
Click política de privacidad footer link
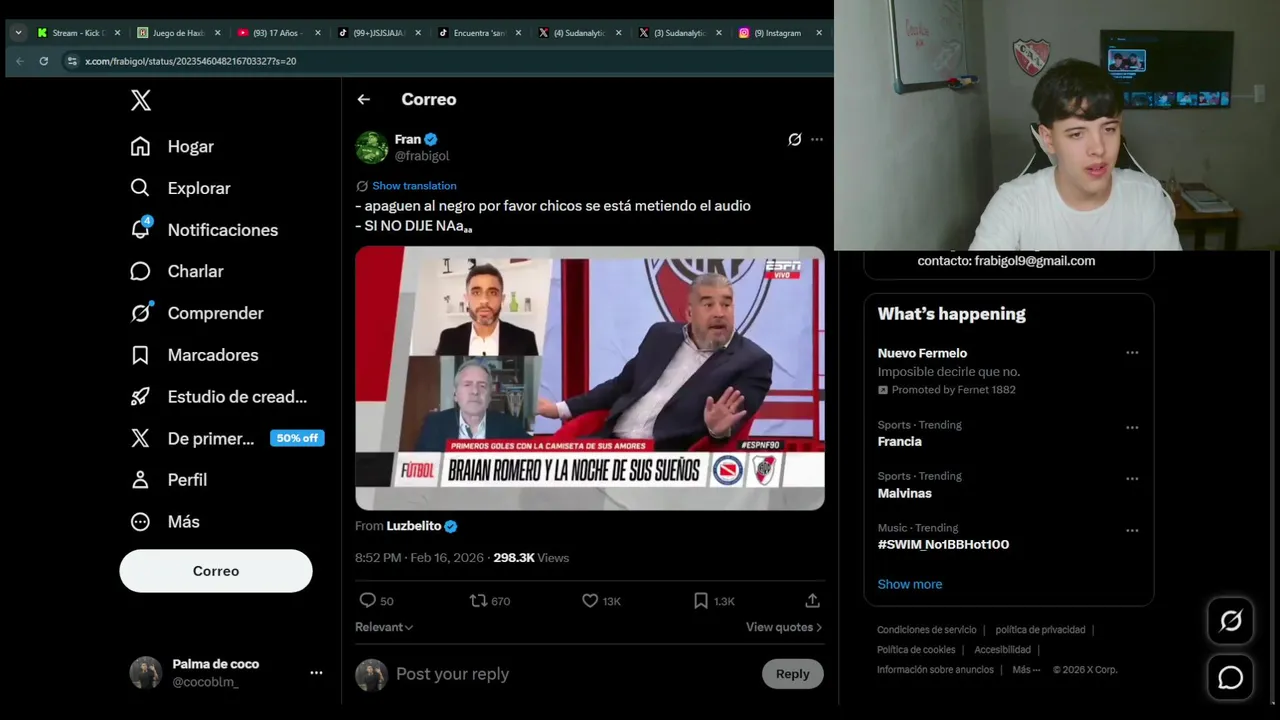[x=1040, y=630]
